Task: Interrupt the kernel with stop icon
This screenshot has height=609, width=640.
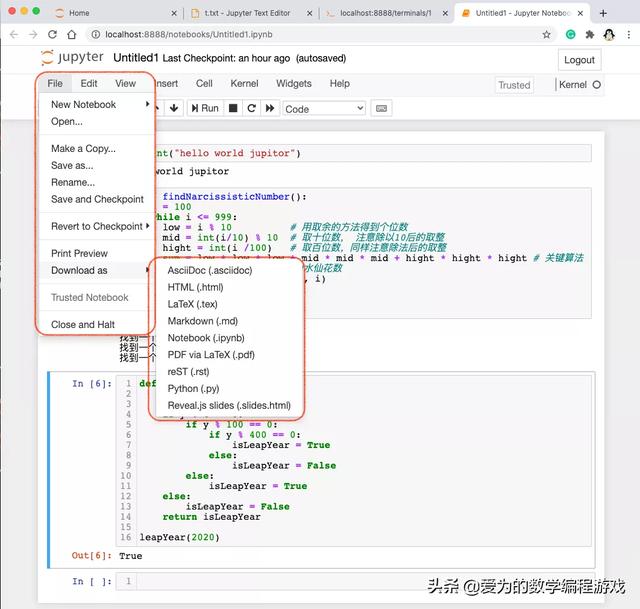Action: point(233,108)
